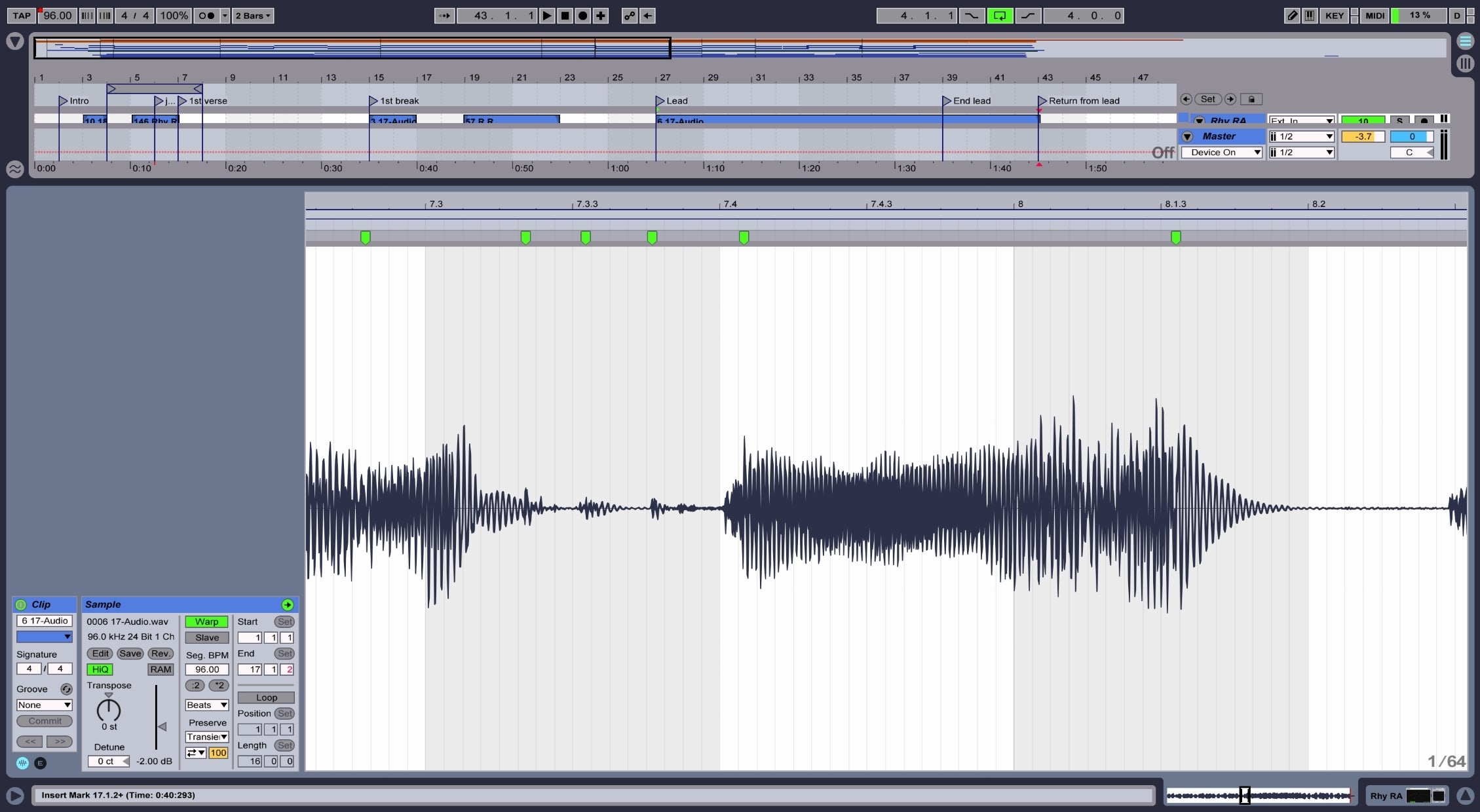
Task: Reverse the sample with Rev. button
Action: (161, 654)
